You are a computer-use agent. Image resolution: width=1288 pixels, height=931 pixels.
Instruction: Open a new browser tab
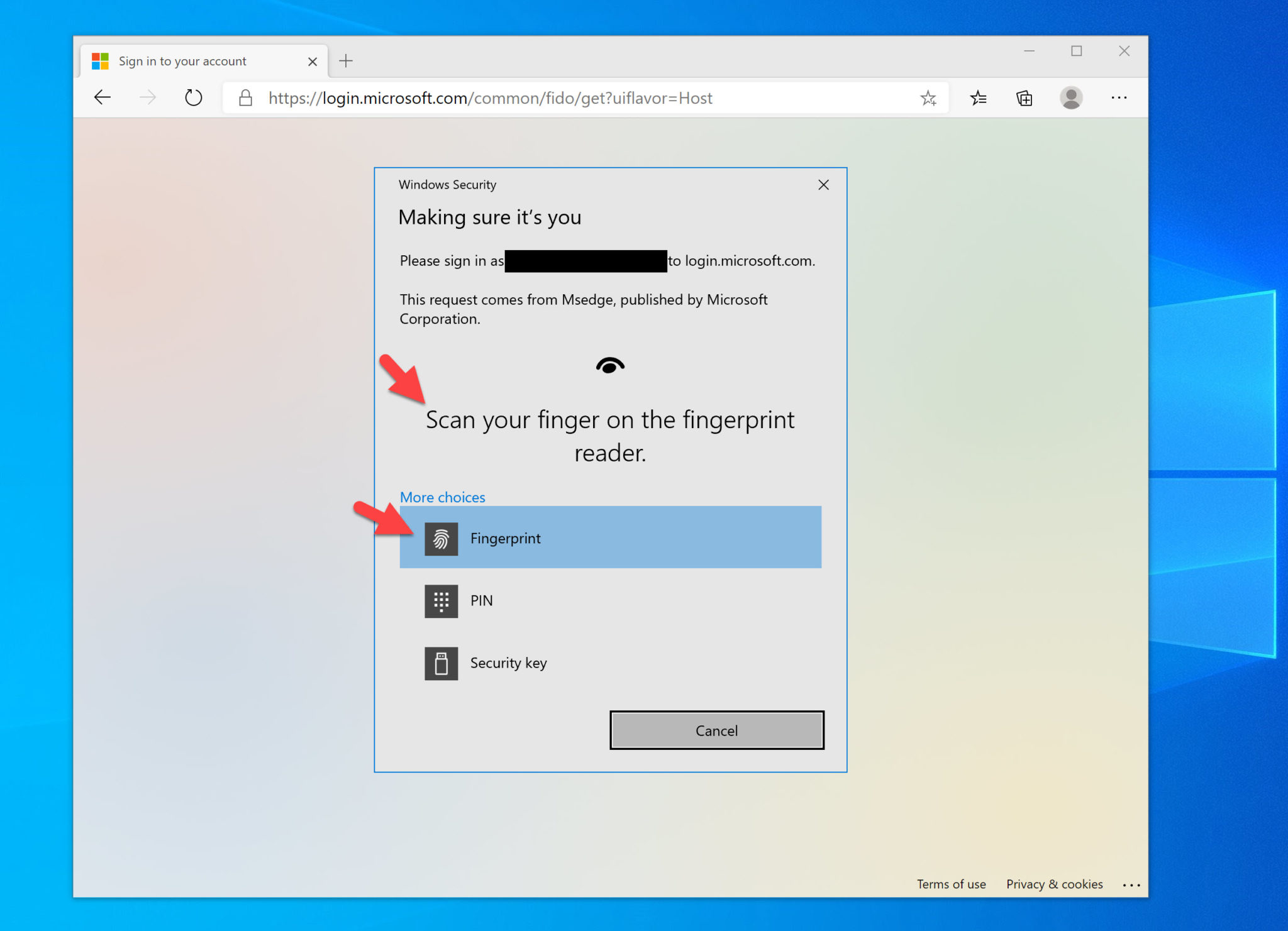tap(345, 60)
